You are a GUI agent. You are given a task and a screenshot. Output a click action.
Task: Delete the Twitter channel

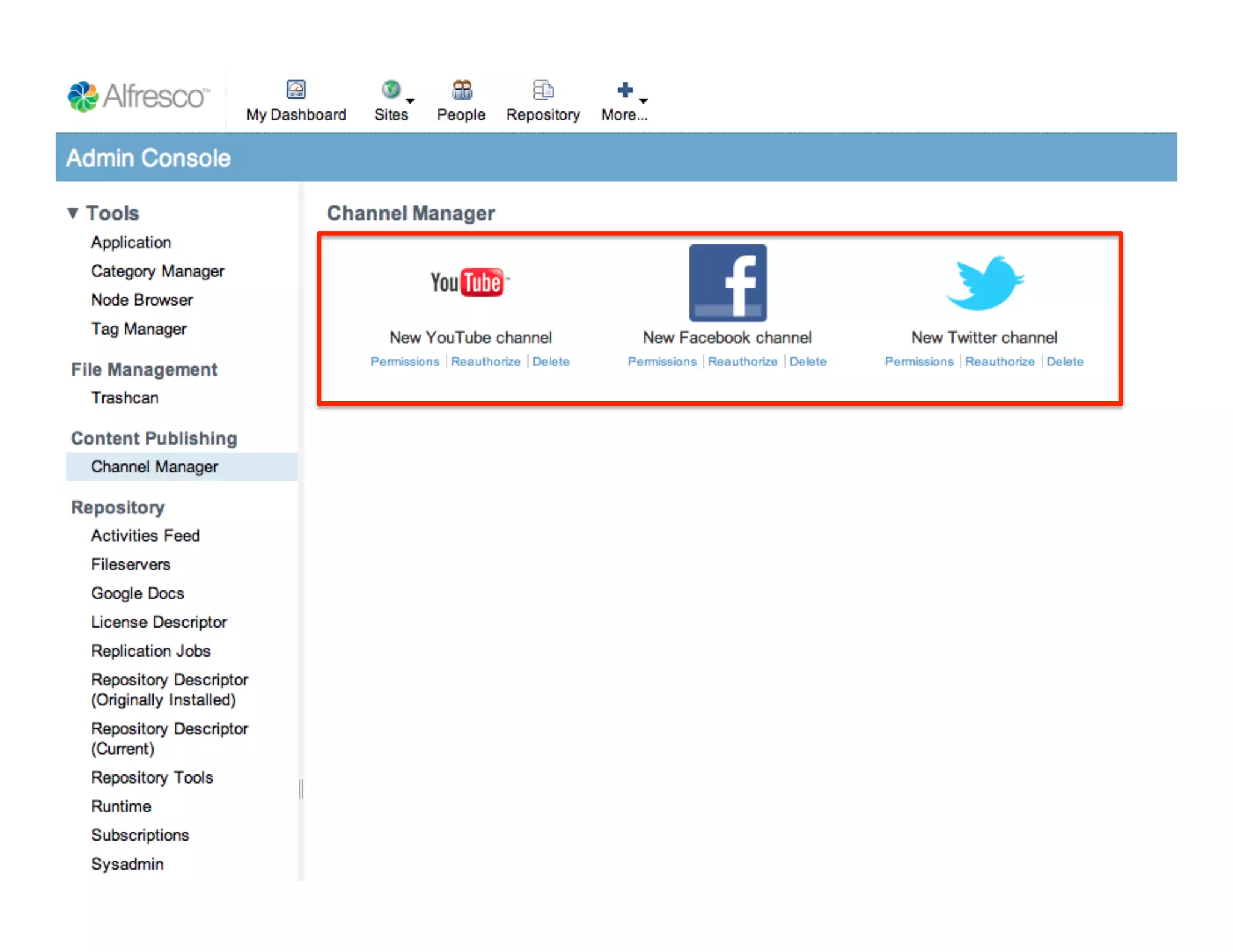[x=1064, y=362]
